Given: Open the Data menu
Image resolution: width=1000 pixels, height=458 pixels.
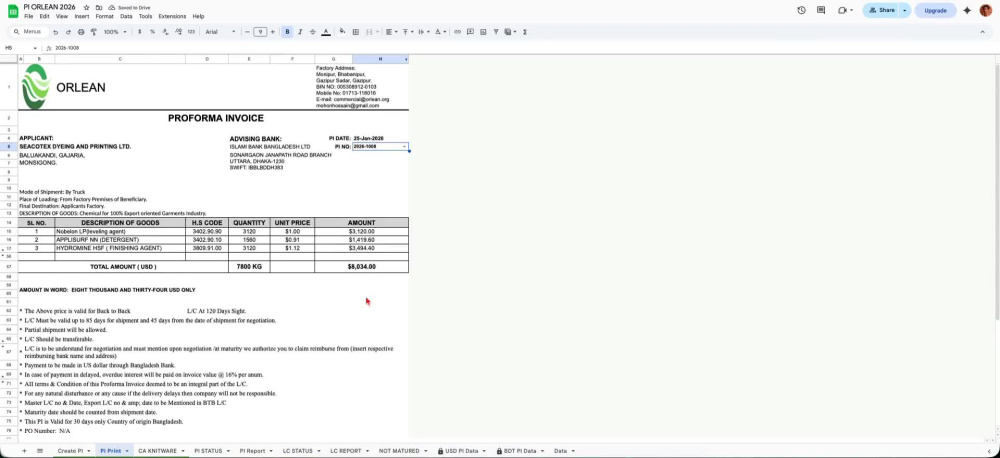Looking at the screenshot, I should (126, 17).
